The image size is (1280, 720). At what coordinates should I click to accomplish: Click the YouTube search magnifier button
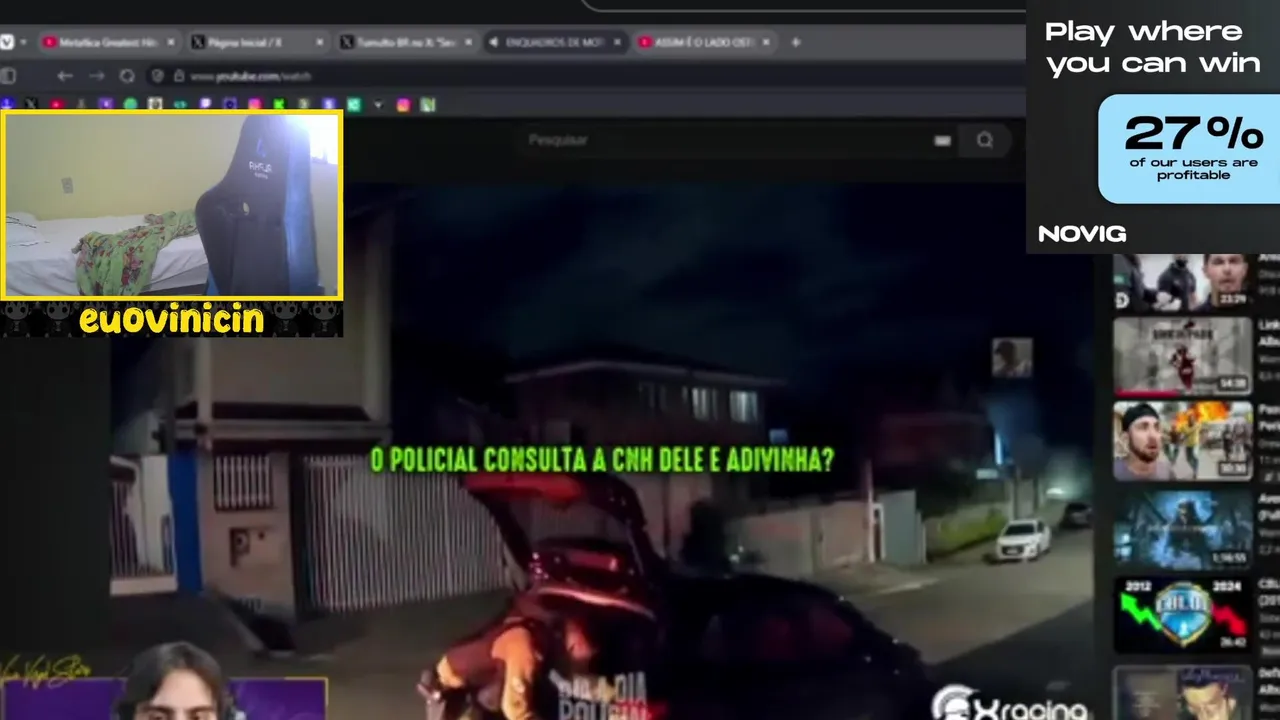pyautogui.click(x=985, y=140)
